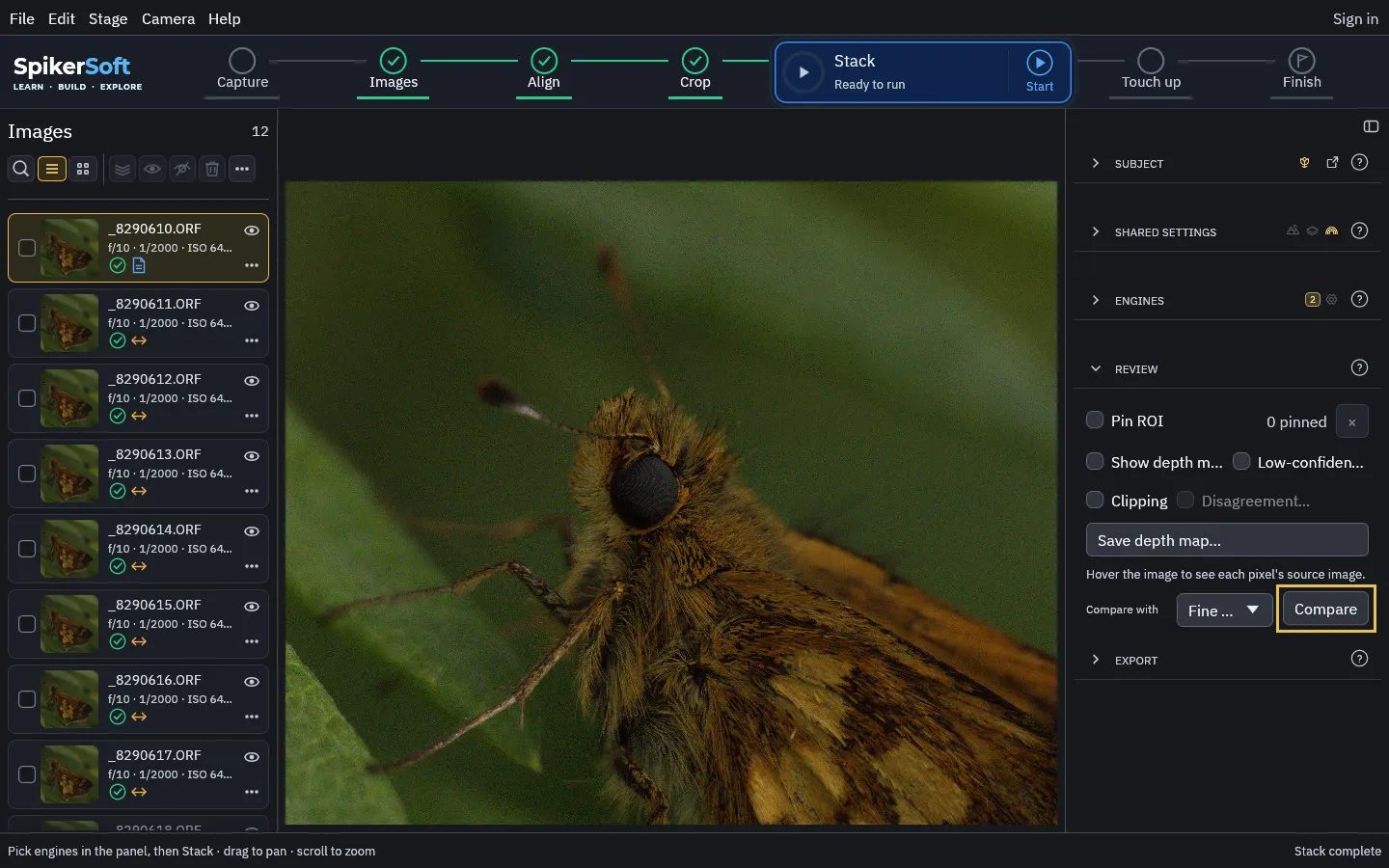
Task: Open the Camera menu
Action: 168,18
